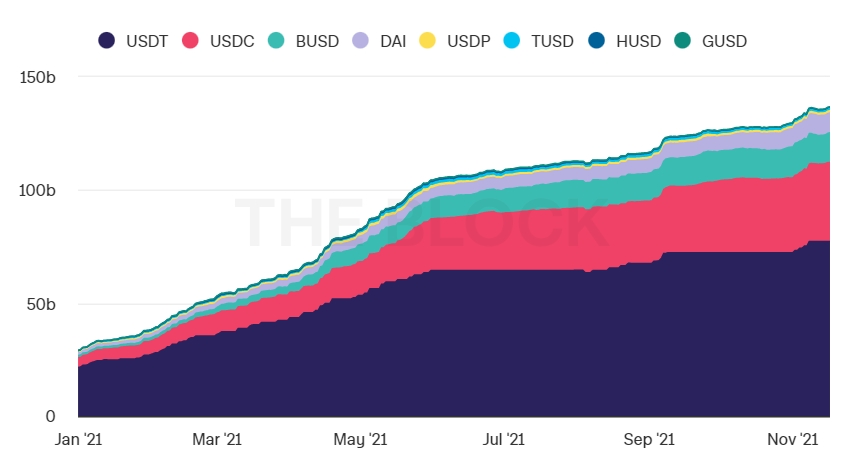Toggle the USDC series label
Viewport: 852px width, 471px height.
click(x=232, y=41)
